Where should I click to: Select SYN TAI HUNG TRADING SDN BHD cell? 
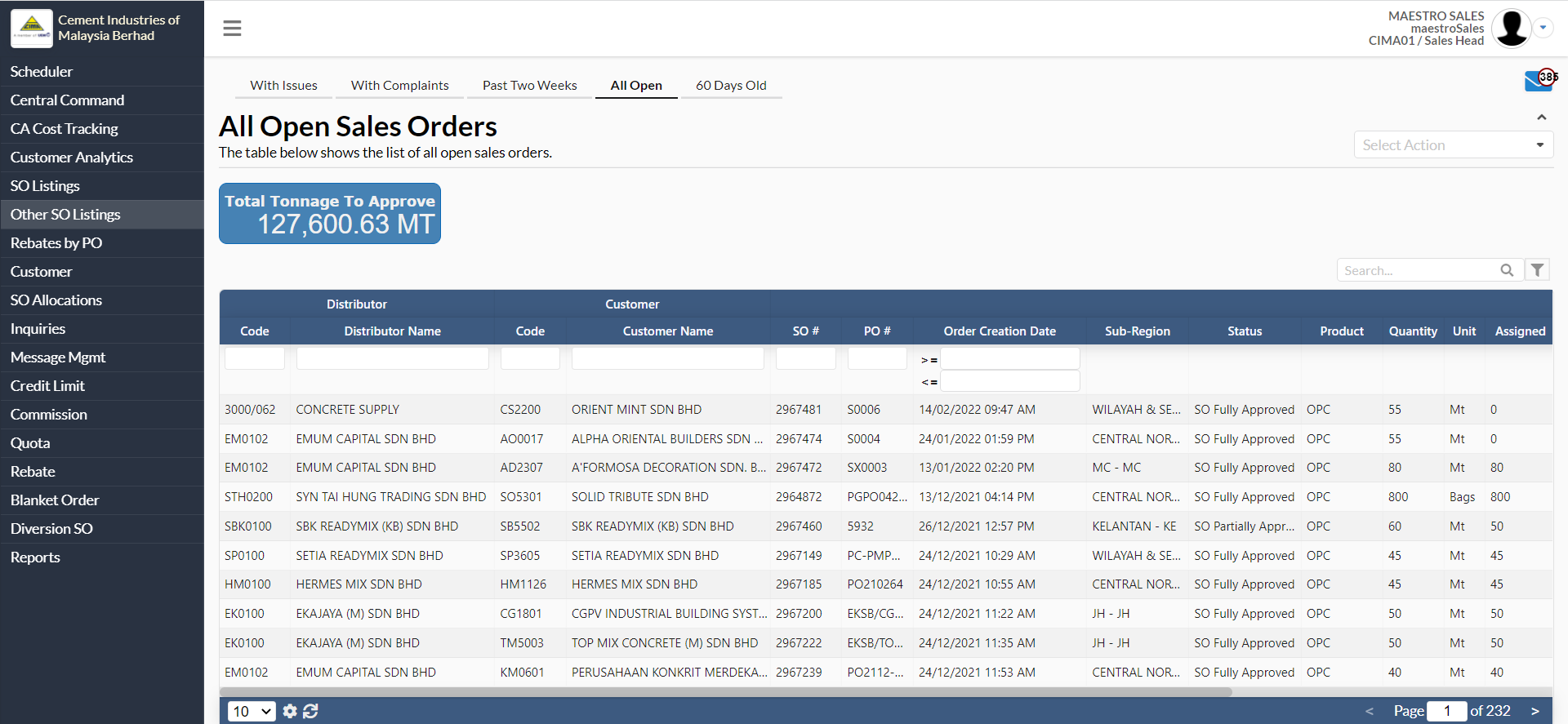coord(392,497)
